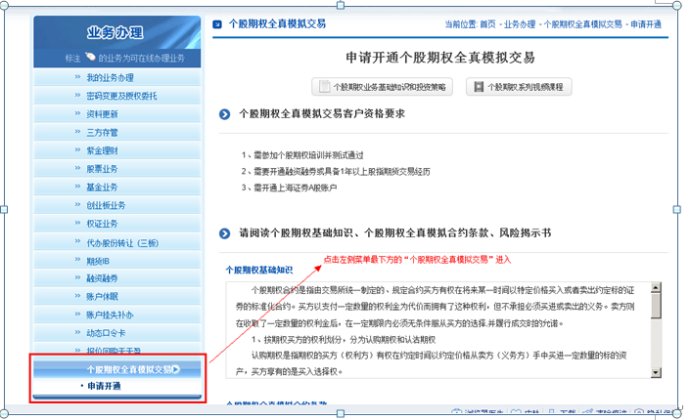Open 三方存管 menu item
This screenshot has width=690, height=420.
117,132
